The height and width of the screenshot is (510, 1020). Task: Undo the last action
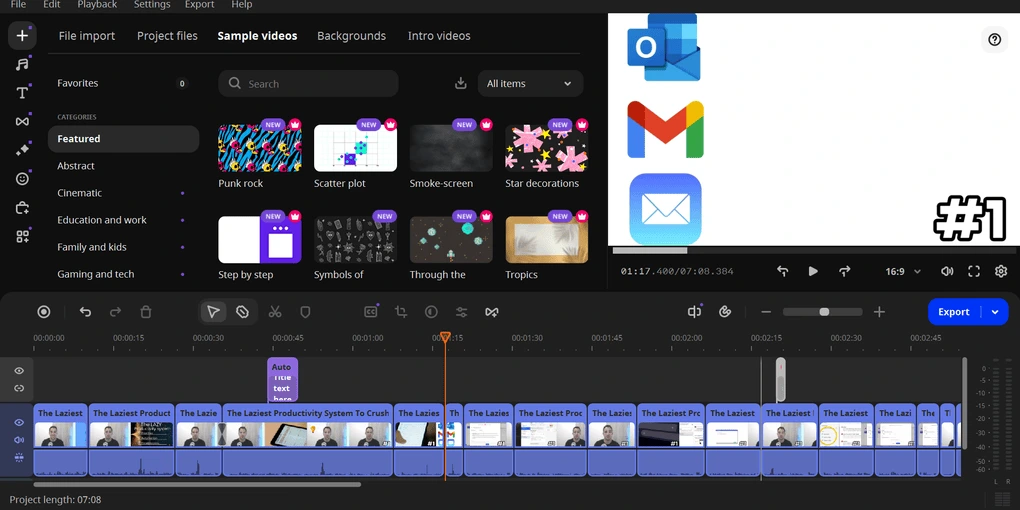pos(85,312)
